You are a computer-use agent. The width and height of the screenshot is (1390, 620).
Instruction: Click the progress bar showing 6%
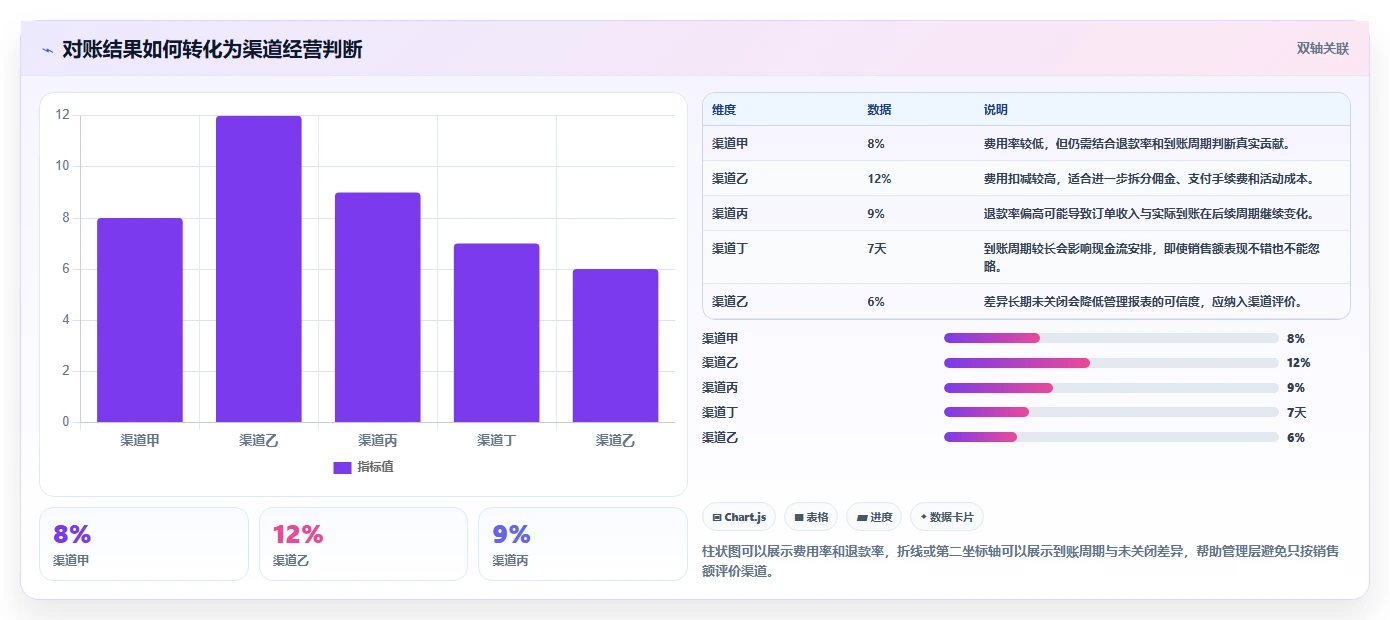point(1111,437)
